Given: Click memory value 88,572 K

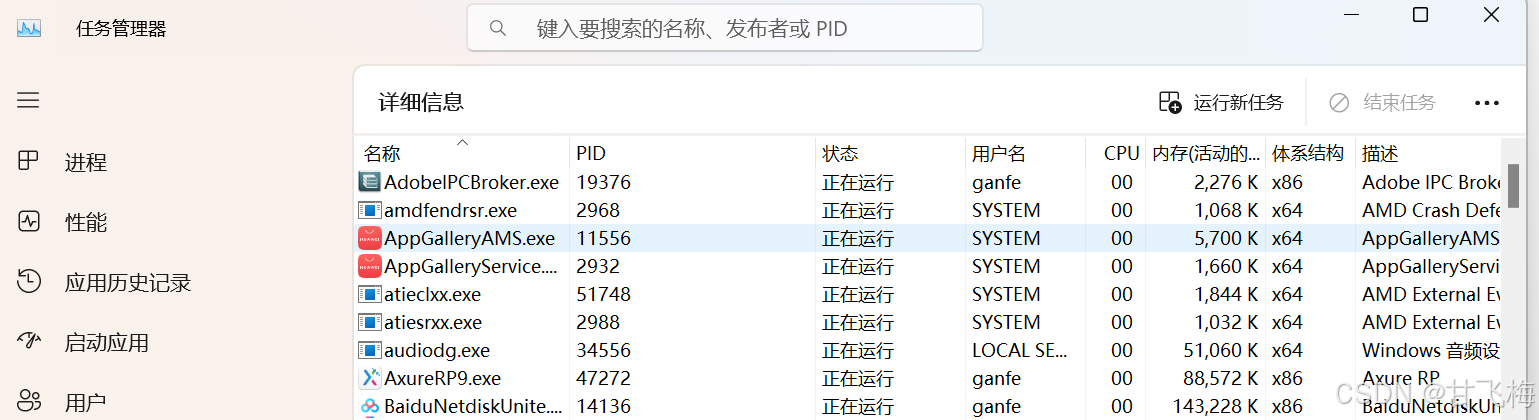Looking at the screenshot, I should click(1220, 378).
